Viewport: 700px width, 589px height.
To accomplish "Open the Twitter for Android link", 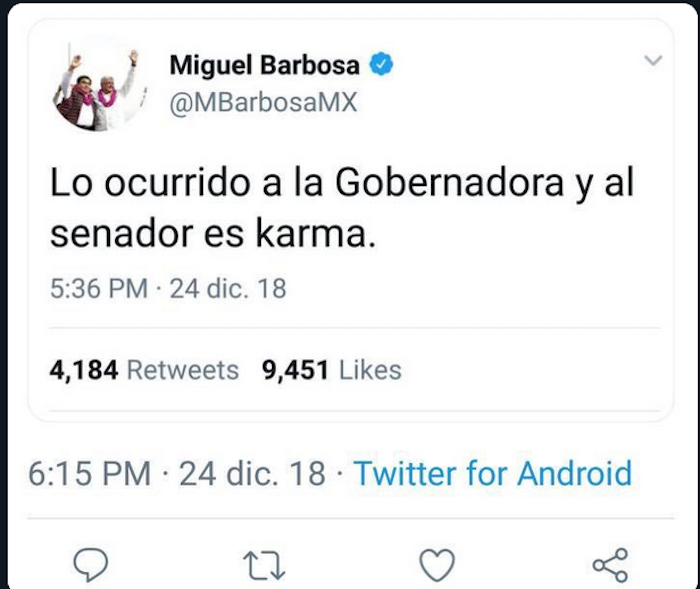I will click(x=493, y=473).
